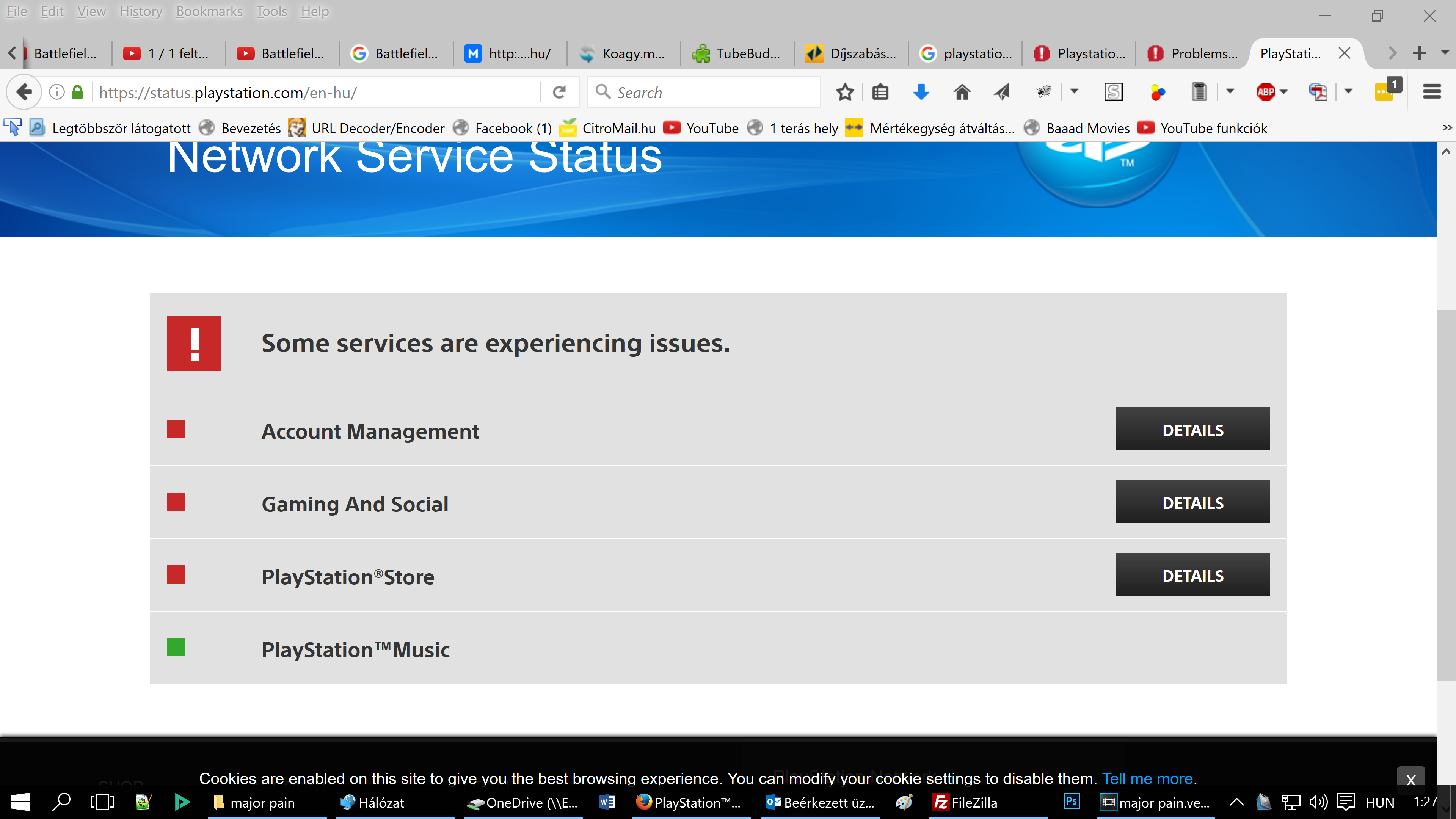
Task: Open PlayStation Store DETAILS button
Action: (x=1192, y=575)
